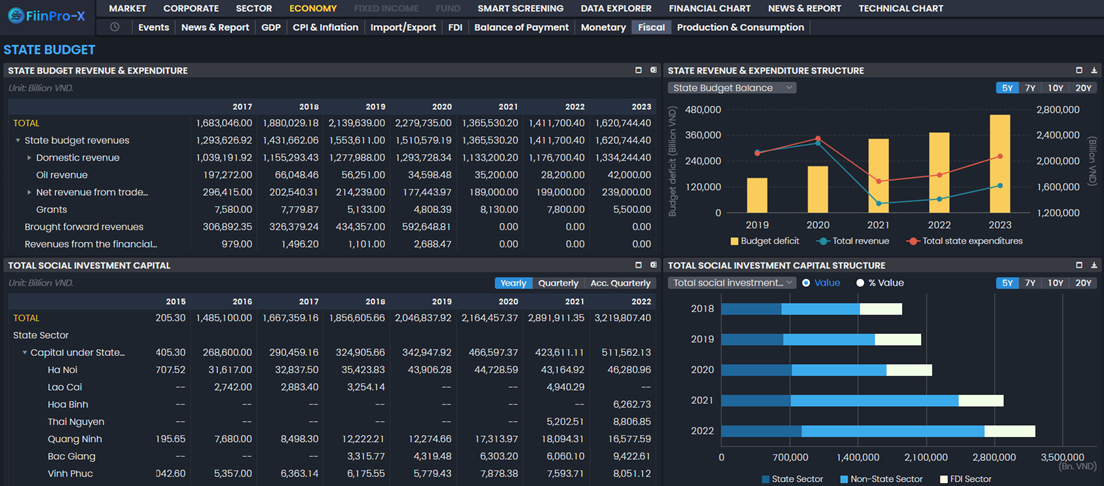The image size is (1104, 486).
Task: Download the State Revenue & Expenditure Structure chart
Action: [x=1094, y=70]
